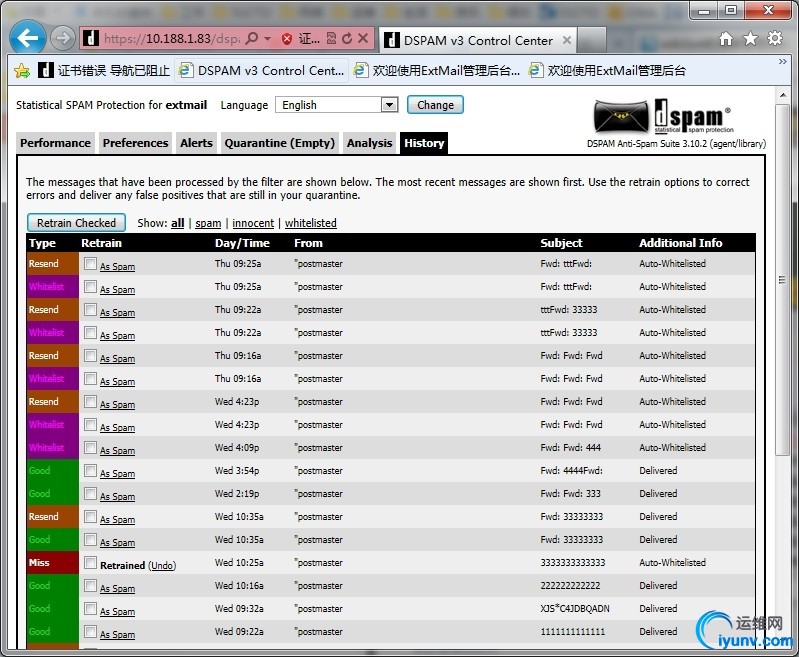Image resolution: width=799 pixels, height=657 pixels.
Task: Click the Retrain Checked button
Action: [x=76, y=223]
